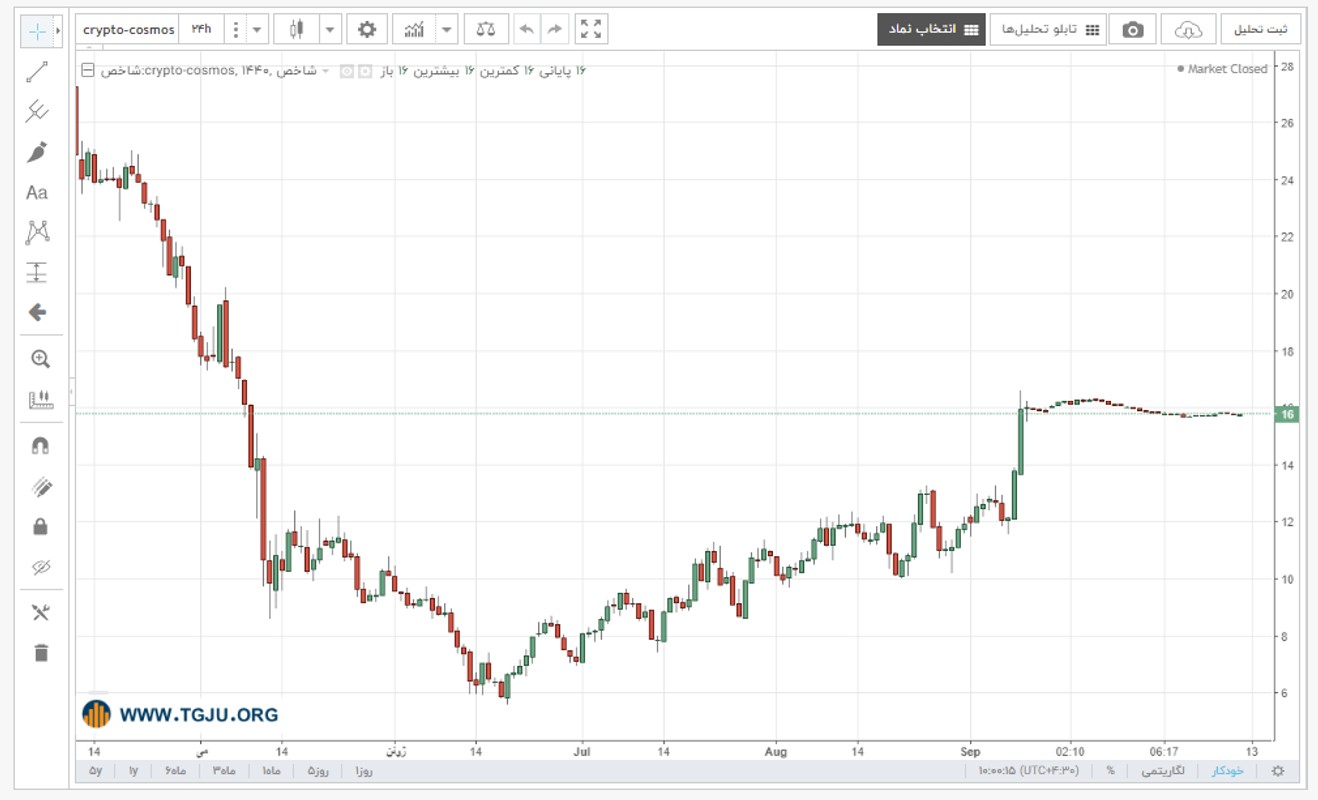Choose the pitchfork drawing tool
1318x800 pixels.
[x=37, y=111]
